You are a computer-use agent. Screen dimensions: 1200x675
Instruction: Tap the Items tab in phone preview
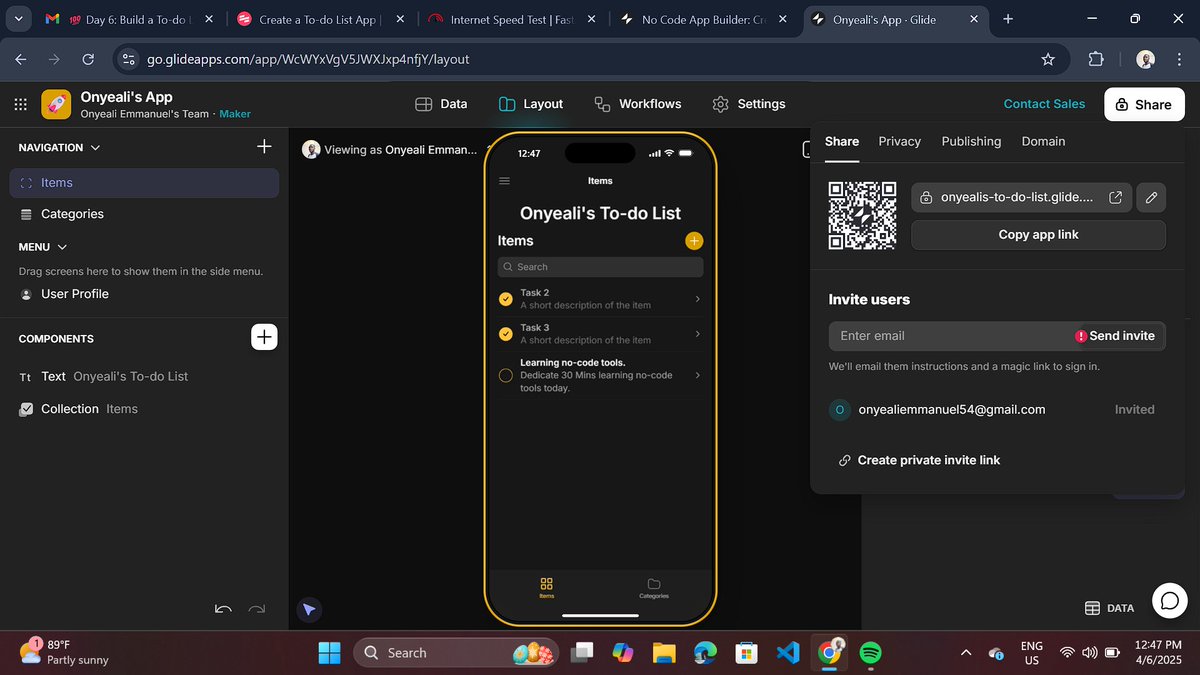tap(546, 588)
